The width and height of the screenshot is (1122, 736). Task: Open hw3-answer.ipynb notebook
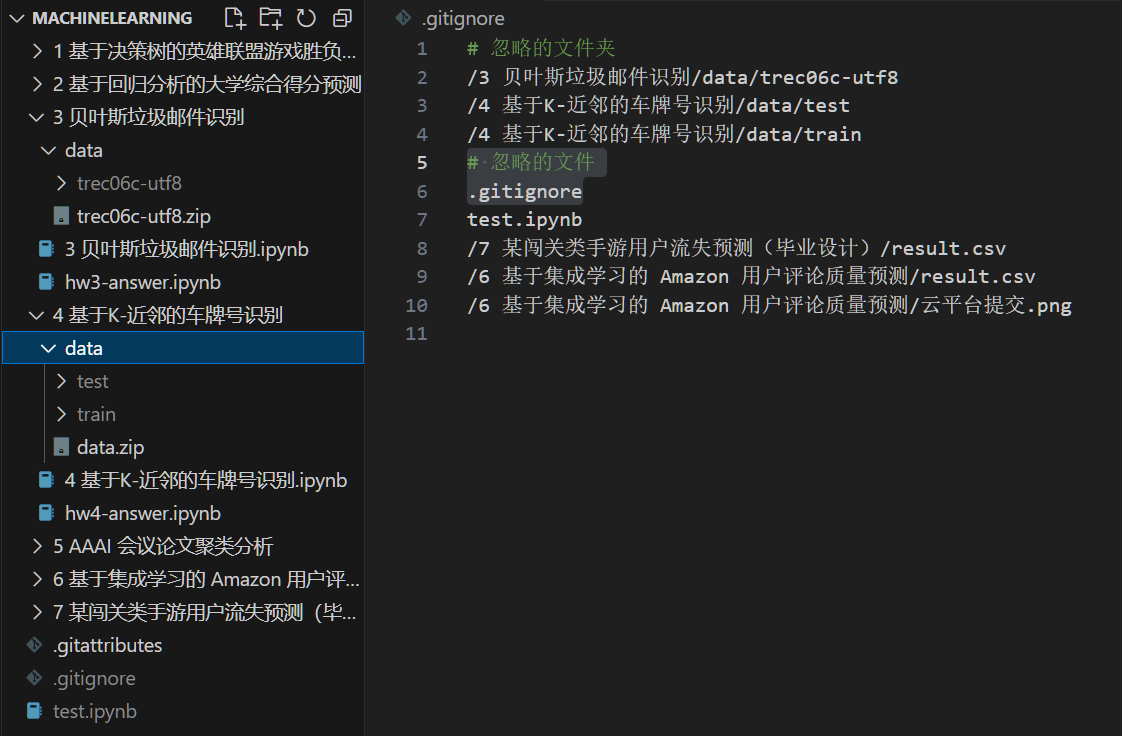pyautogui.click(x=143, y=282)
